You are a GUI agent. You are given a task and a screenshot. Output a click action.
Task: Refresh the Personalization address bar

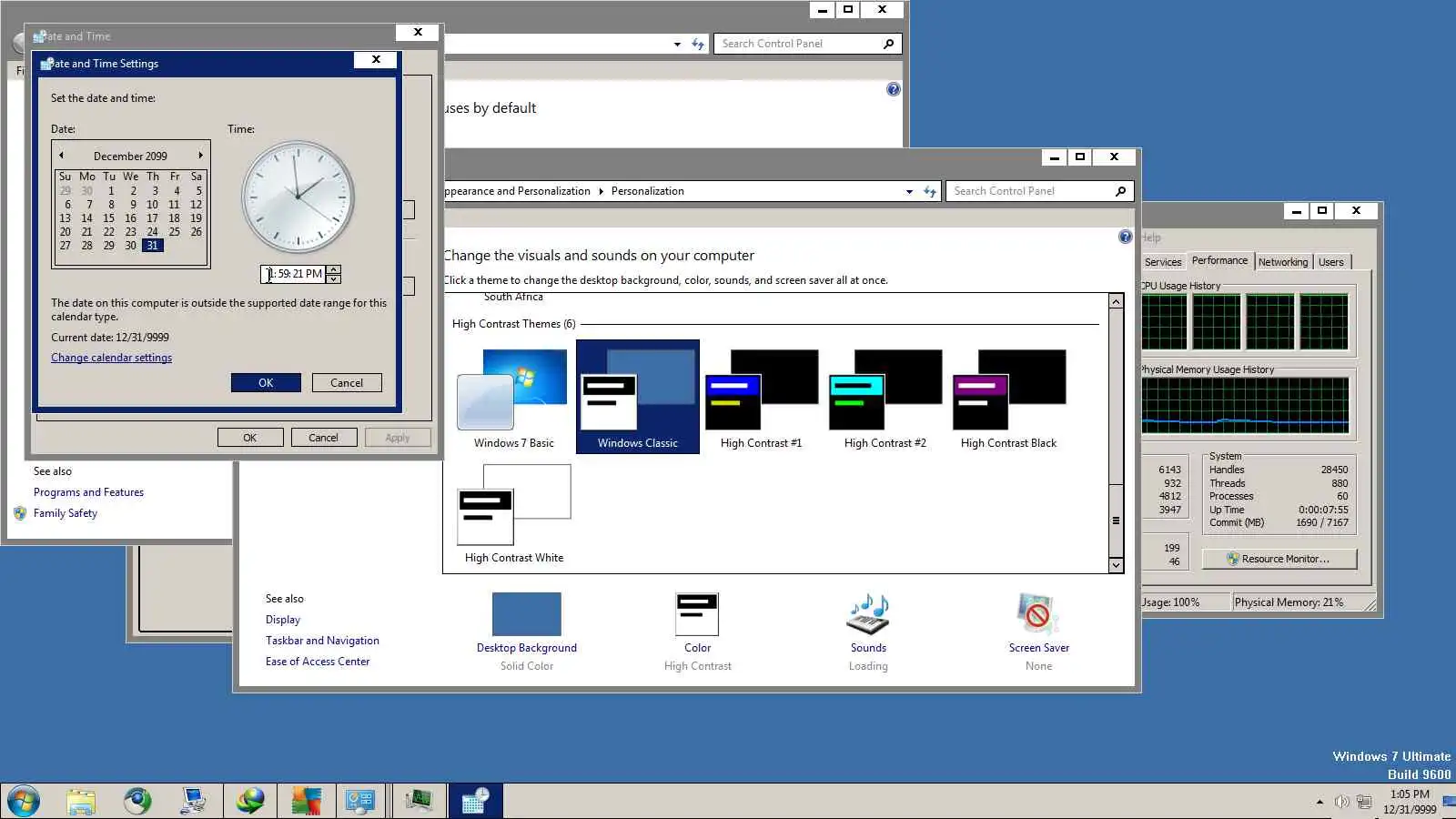[x=930, y=191]
